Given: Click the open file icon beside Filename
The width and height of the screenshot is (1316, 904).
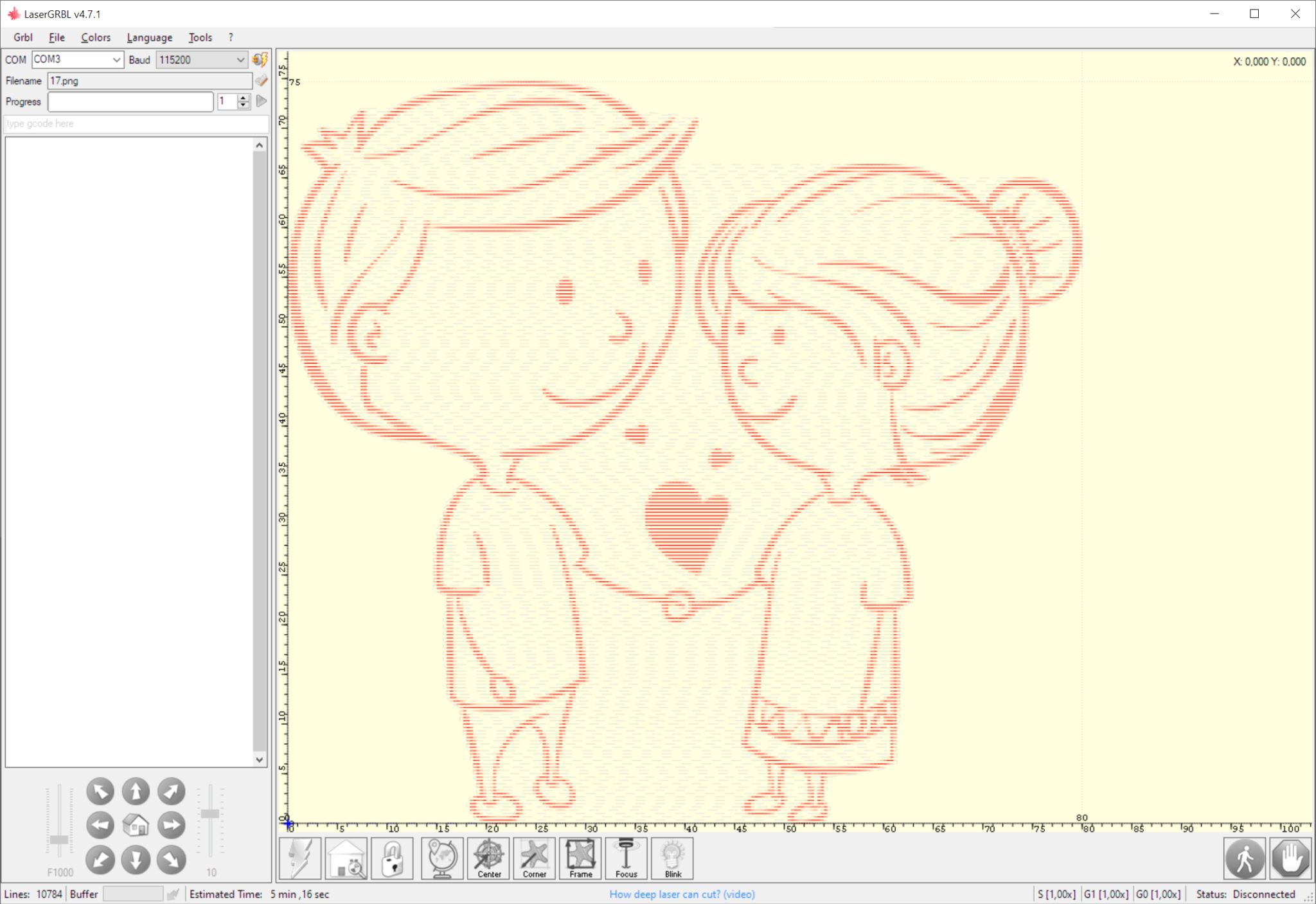Looking at the screenshot, I should [x=262, y=81].
